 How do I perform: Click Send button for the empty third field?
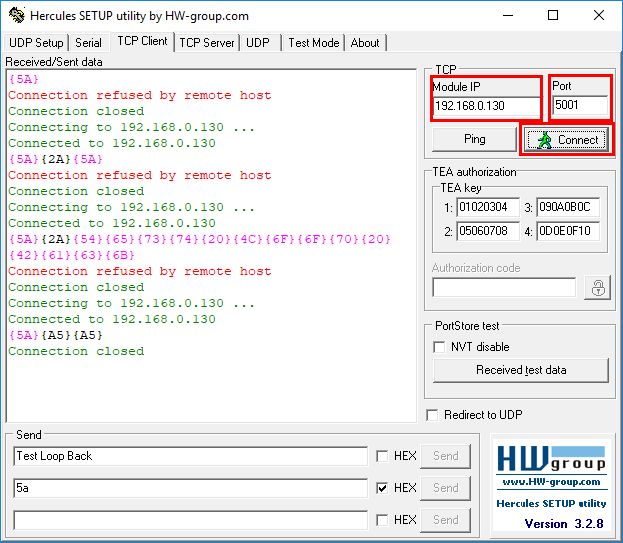tap(446, 520)
